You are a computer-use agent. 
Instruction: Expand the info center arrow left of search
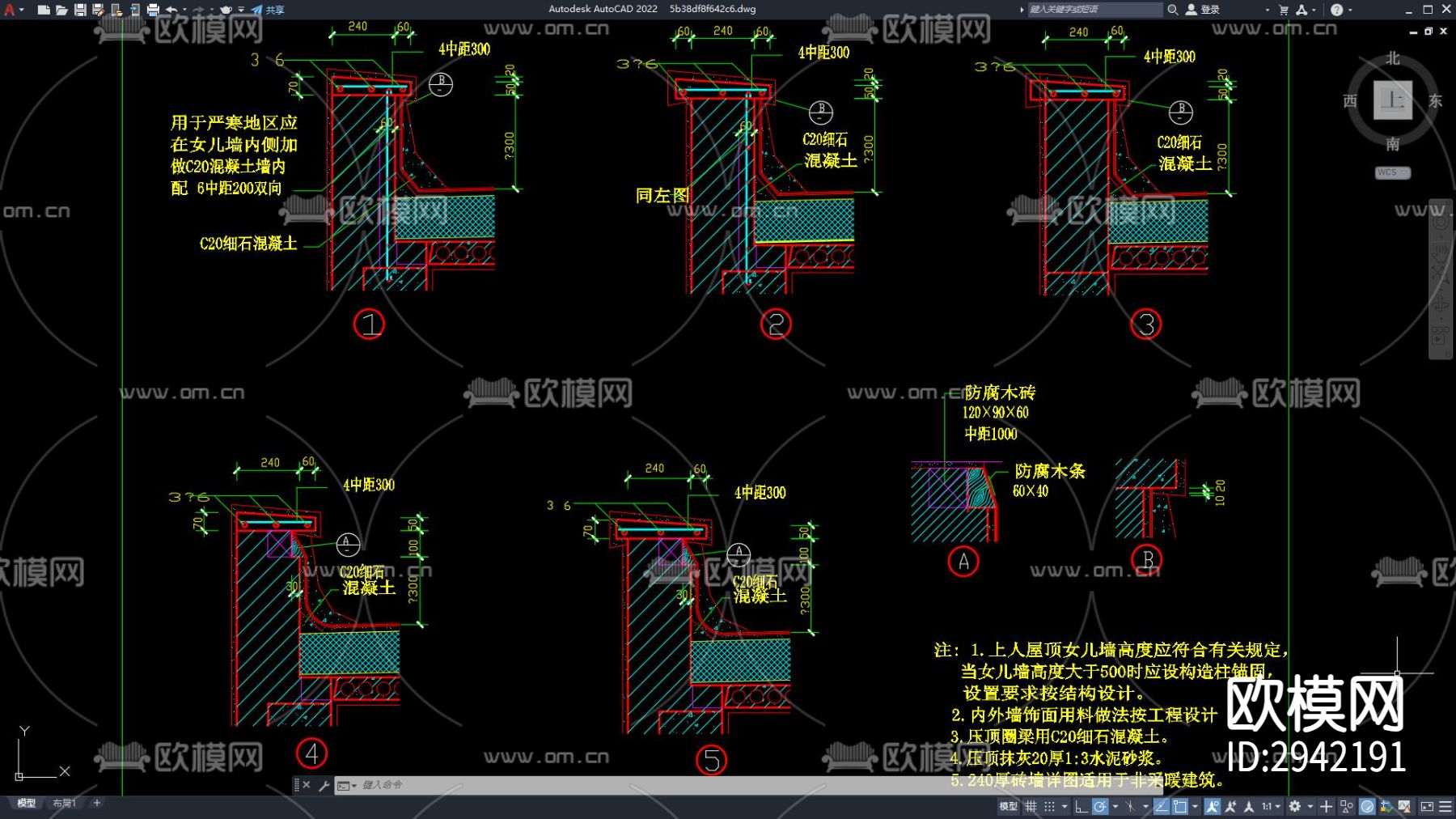pos(1022,10)
